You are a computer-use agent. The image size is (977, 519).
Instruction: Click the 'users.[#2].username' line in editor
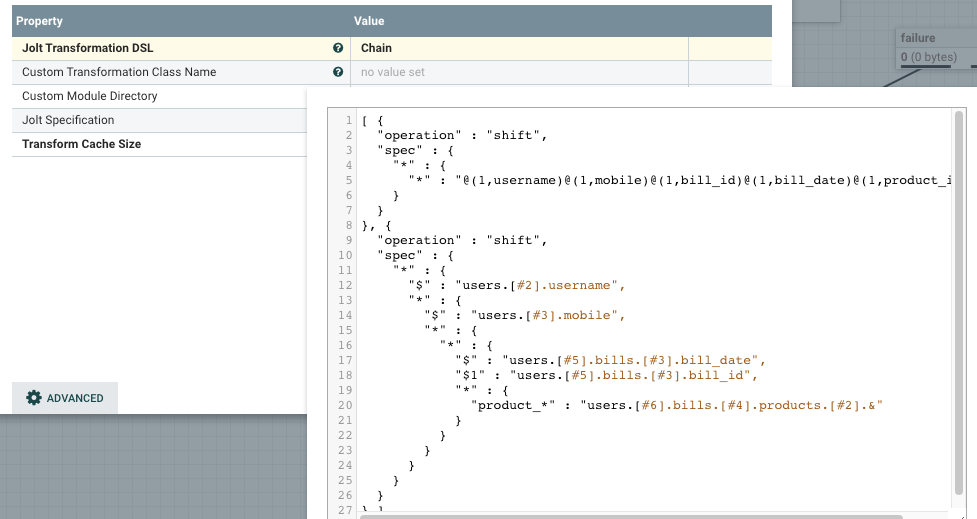click(x=517, y=285)
